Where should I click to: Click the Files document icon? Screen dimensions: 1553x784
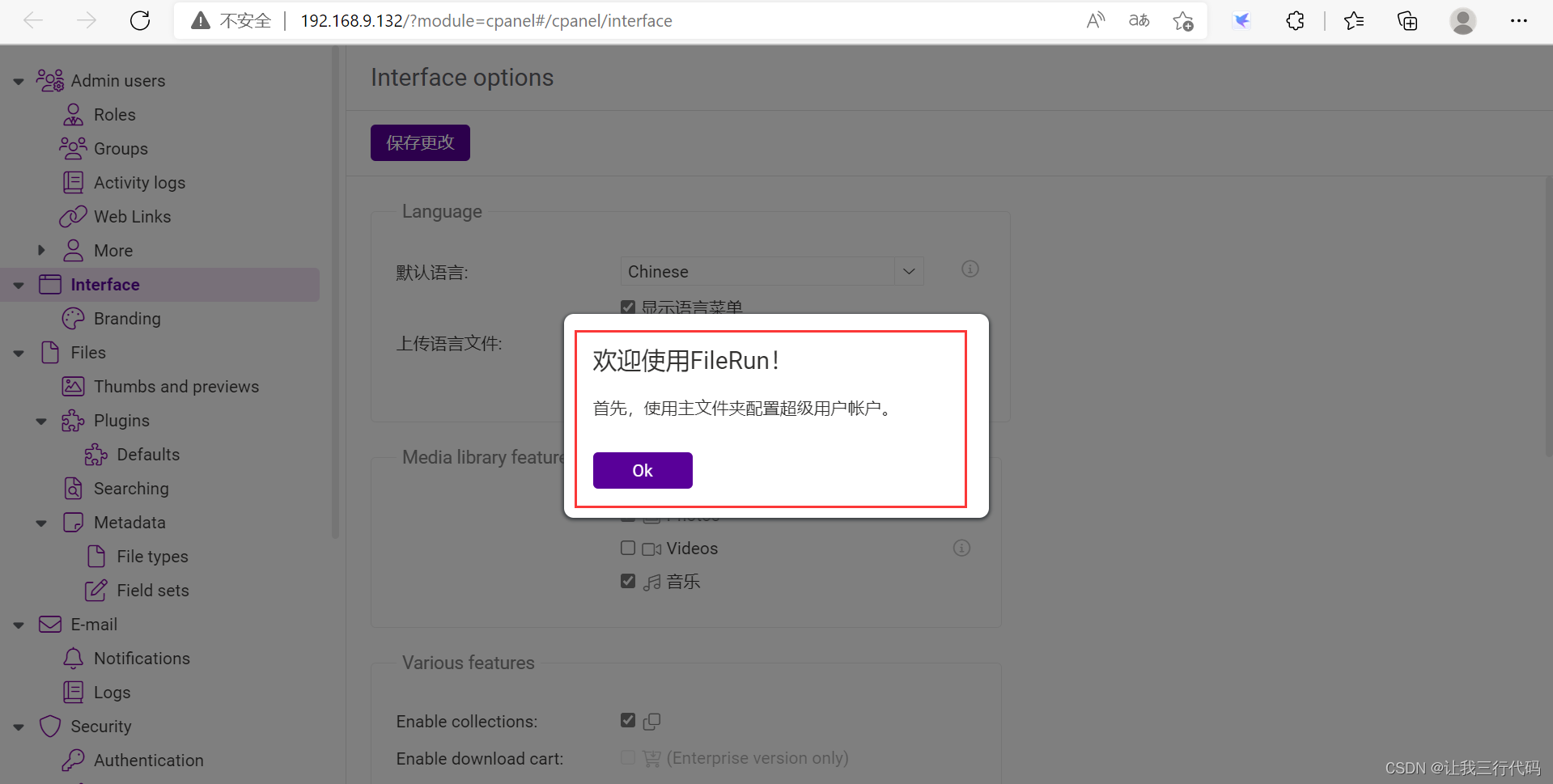point(50,352)
